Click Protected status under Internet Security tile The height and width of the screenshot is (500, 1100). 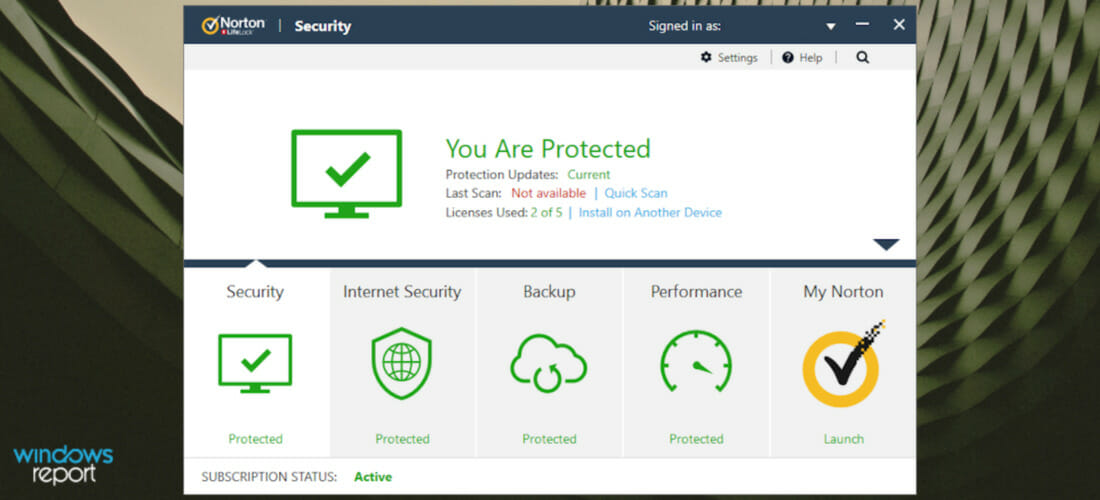point(402,439)
